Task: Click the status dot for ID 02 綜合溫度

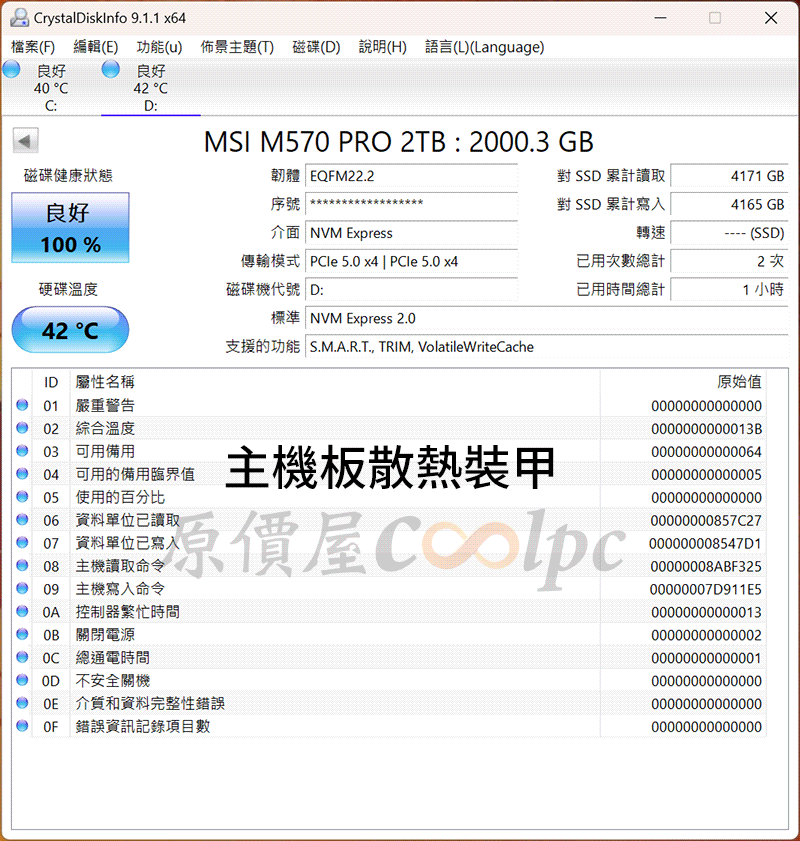Action: (22, 428)
